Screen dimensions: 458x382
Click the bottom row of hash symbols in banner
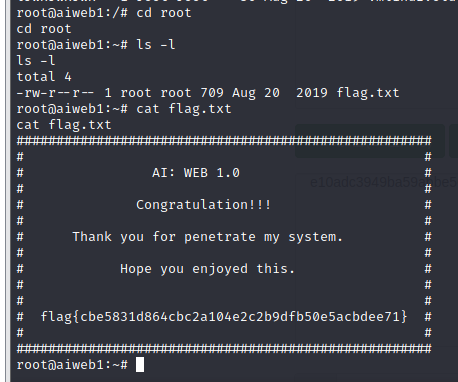[x=224, y=349]
